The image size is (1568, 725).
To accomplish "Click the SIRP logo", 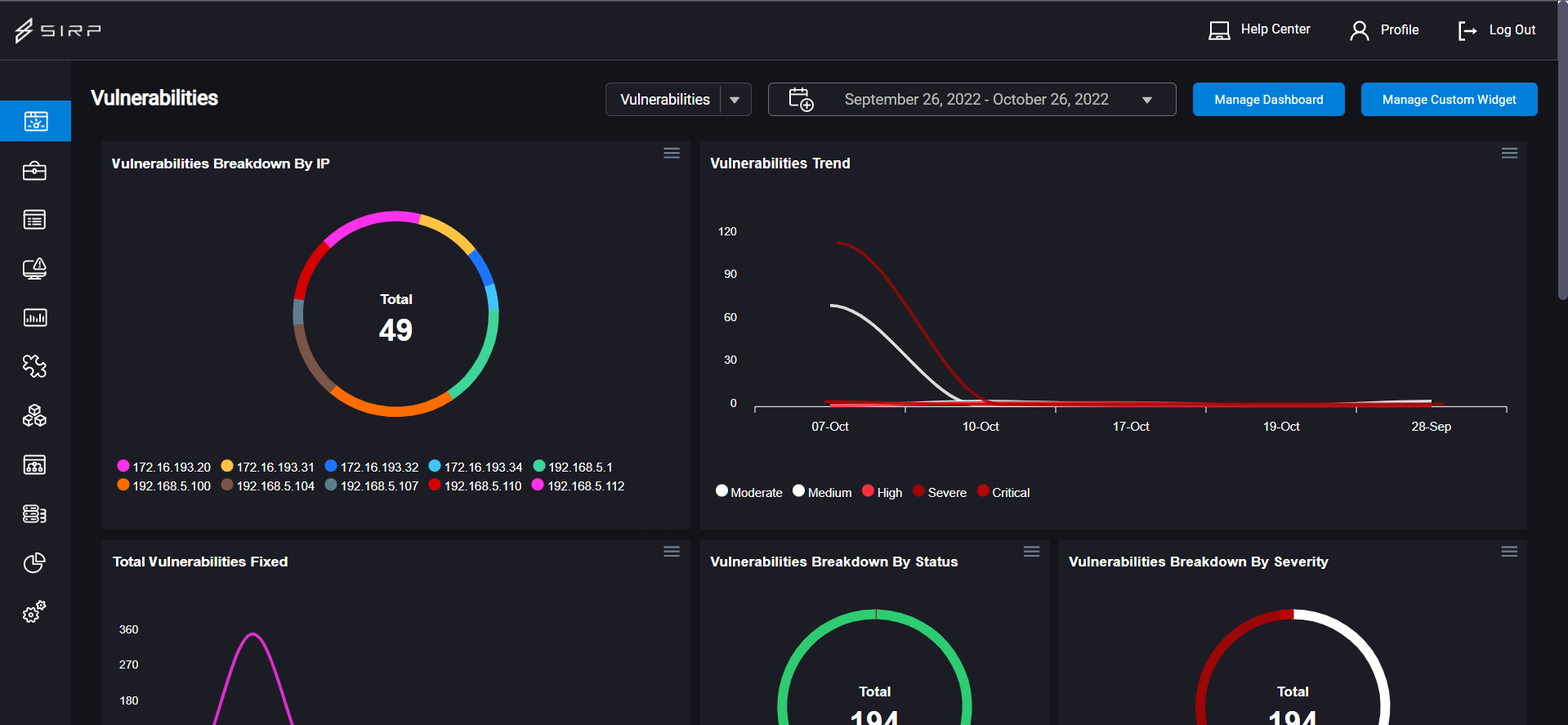I will (x=58, y=30).
